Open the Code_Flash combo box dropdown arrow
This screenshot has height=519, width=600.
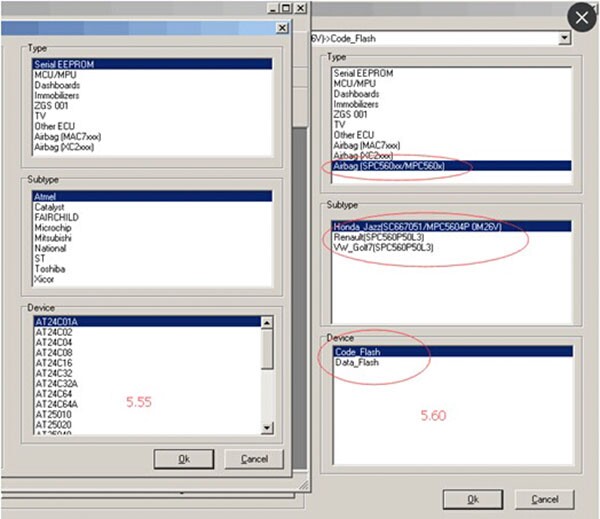pos(565,38)
